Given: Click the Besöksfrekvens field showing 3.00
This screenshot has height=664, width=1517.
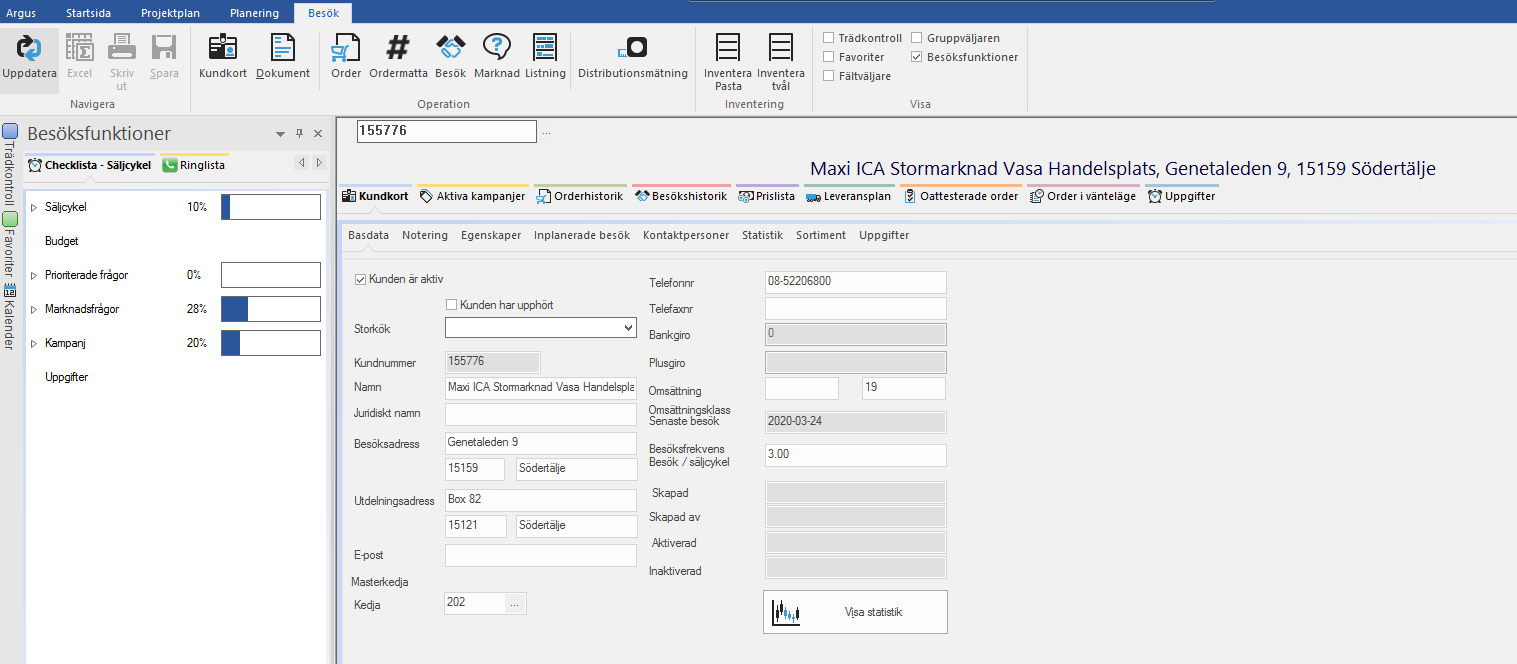Looking at the screenshot, I should point(855,455).
